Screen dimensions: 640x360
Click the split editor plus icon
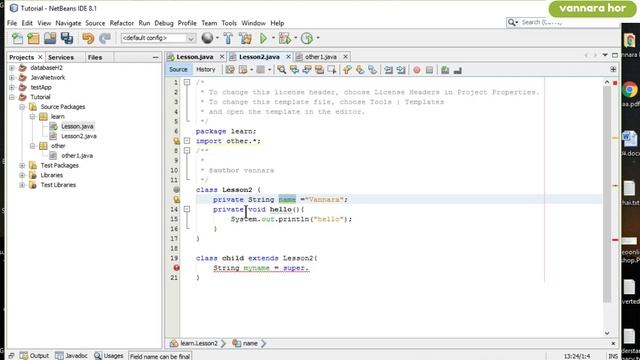[613, 69]
